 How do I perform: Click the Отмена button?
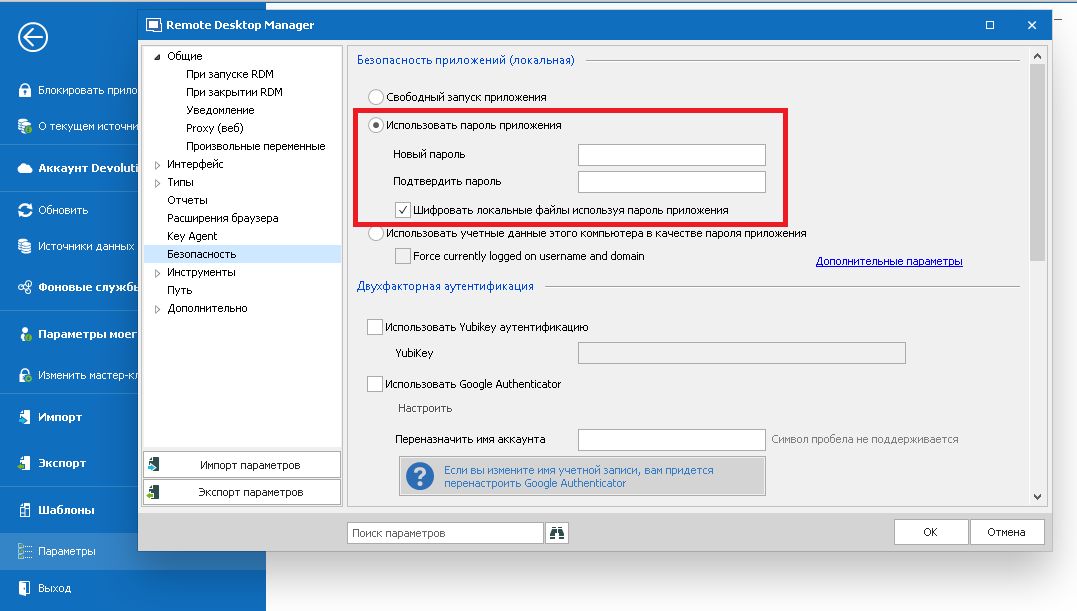(x=1007, y=532)
